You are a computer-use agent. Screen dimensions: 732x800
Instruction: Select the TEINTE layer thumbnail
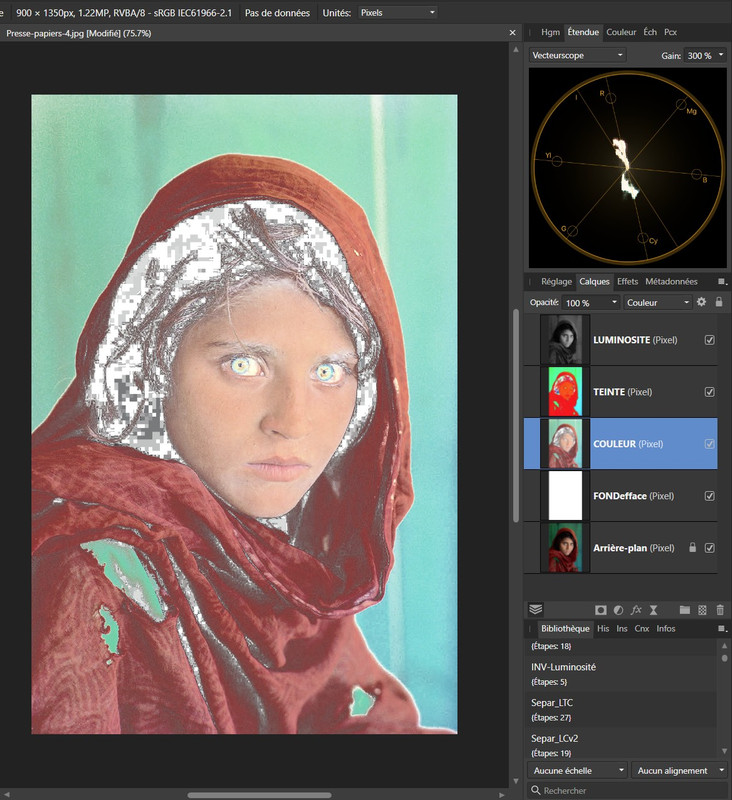pos(565,392)
